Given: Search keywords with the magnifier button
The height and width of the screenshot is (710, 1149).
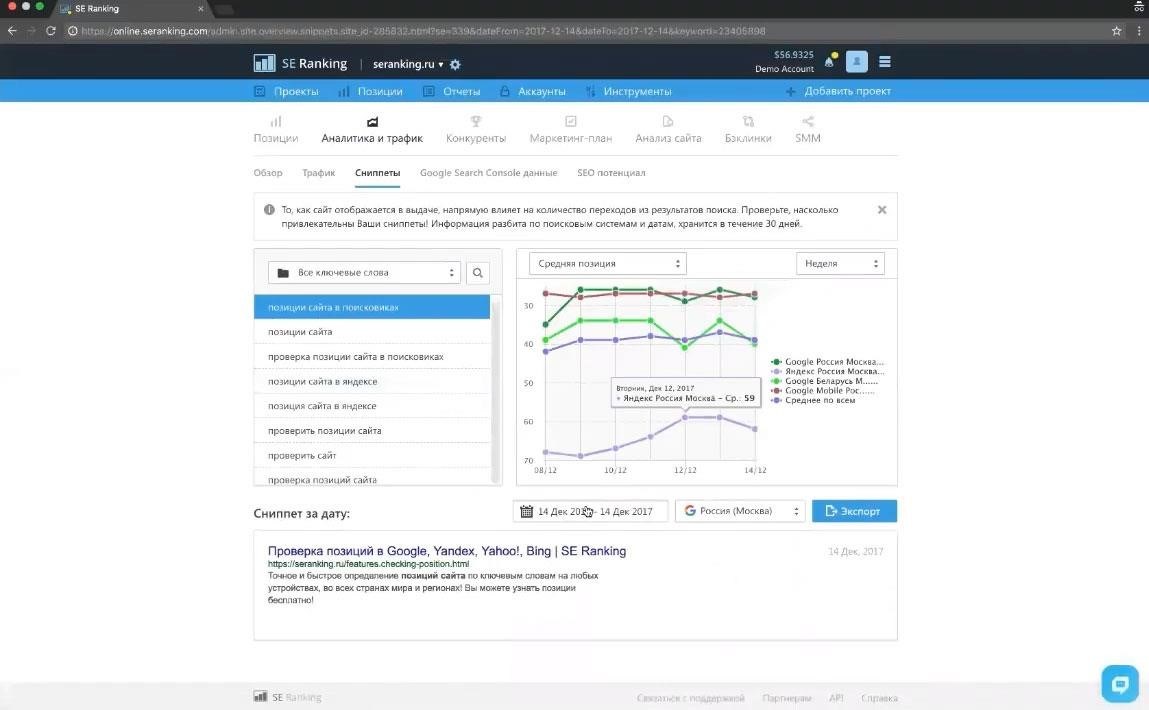Looking at the screenshot, I should coord(478,273).
